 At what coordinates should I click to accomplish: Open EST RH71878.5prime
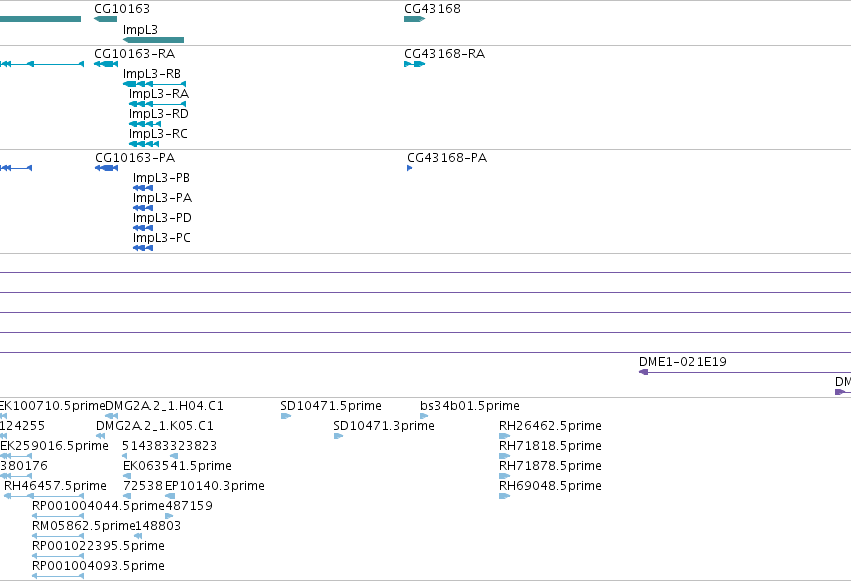(550, 466)
